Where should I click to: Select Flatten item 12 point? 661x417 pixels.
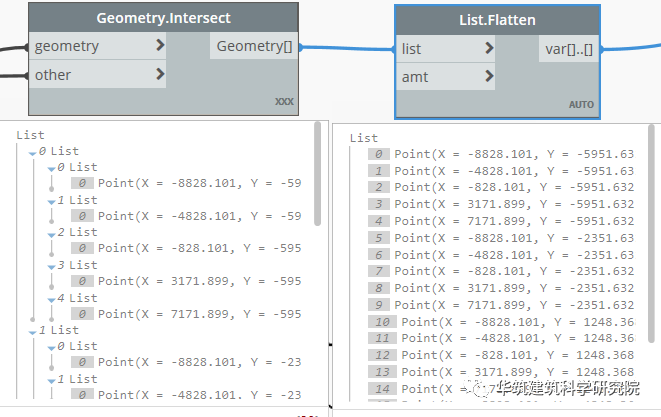point(518,355)
